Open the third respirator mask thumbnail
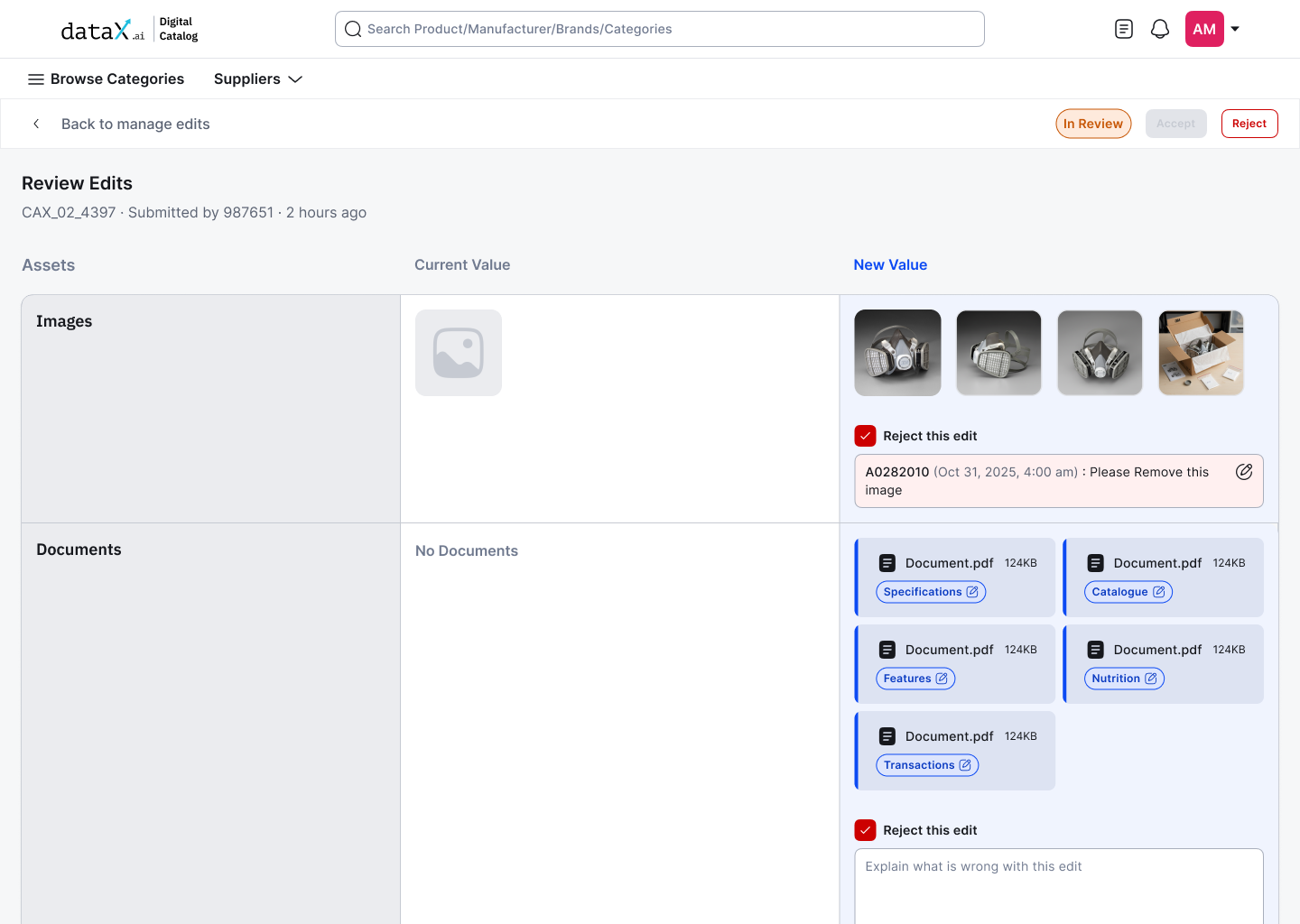1300x924 pixels. click(x=1100, y=353)
